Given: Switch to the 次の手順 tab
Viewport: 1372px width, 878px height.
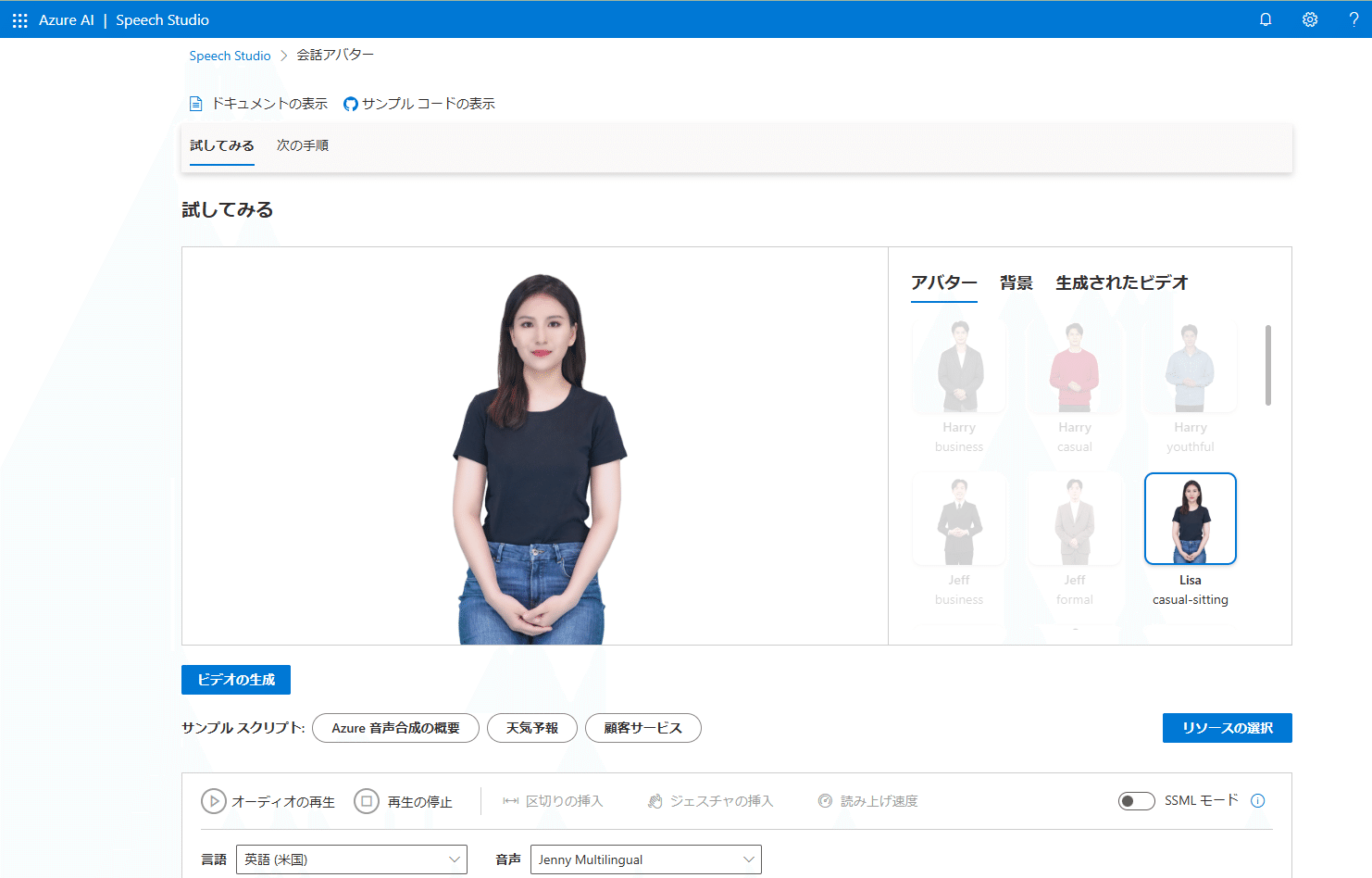Looking at the screenshot, I should 303,145.
